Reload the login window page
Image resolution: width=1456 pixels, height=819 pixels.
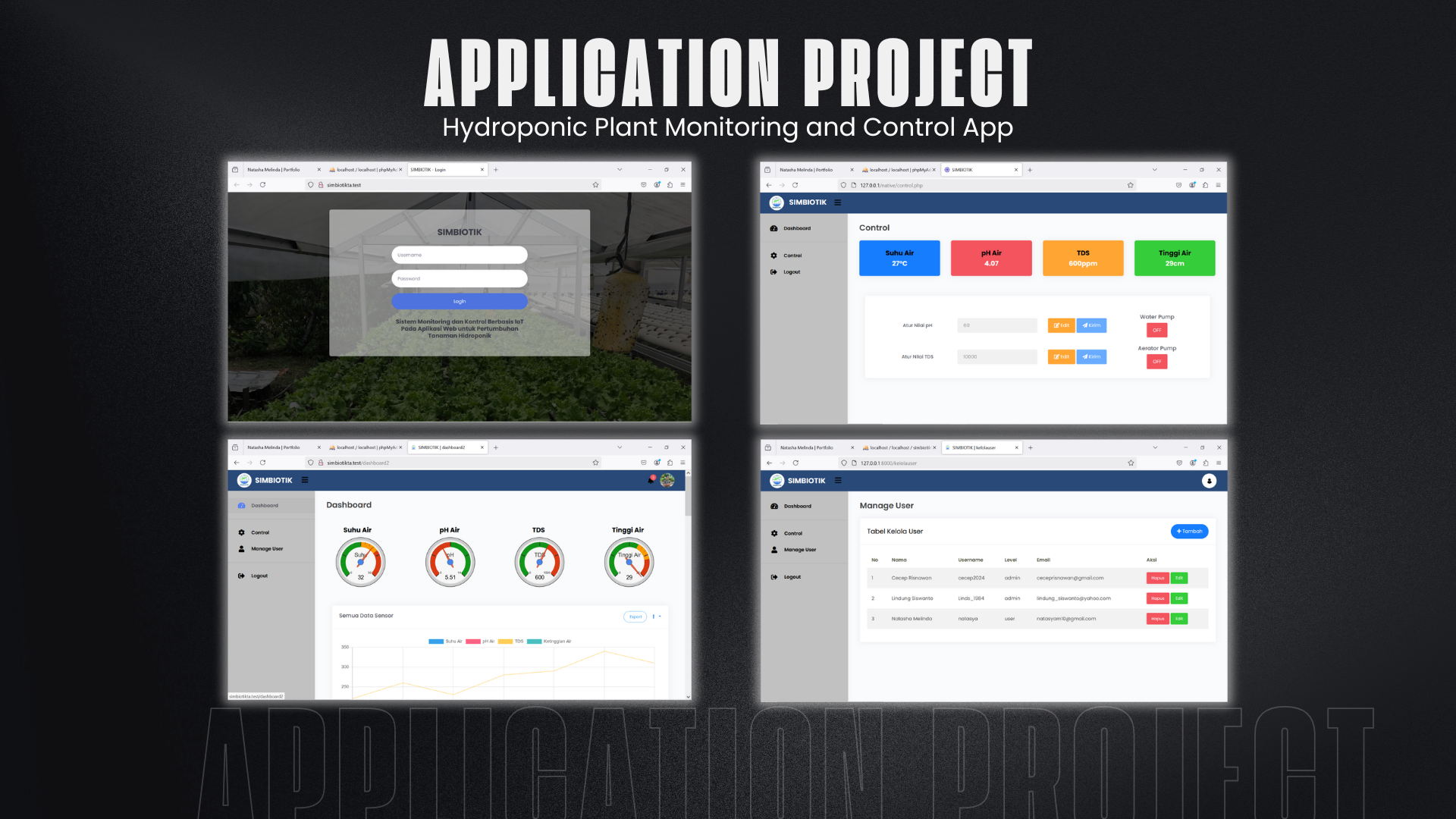click(x=262, y=185)
